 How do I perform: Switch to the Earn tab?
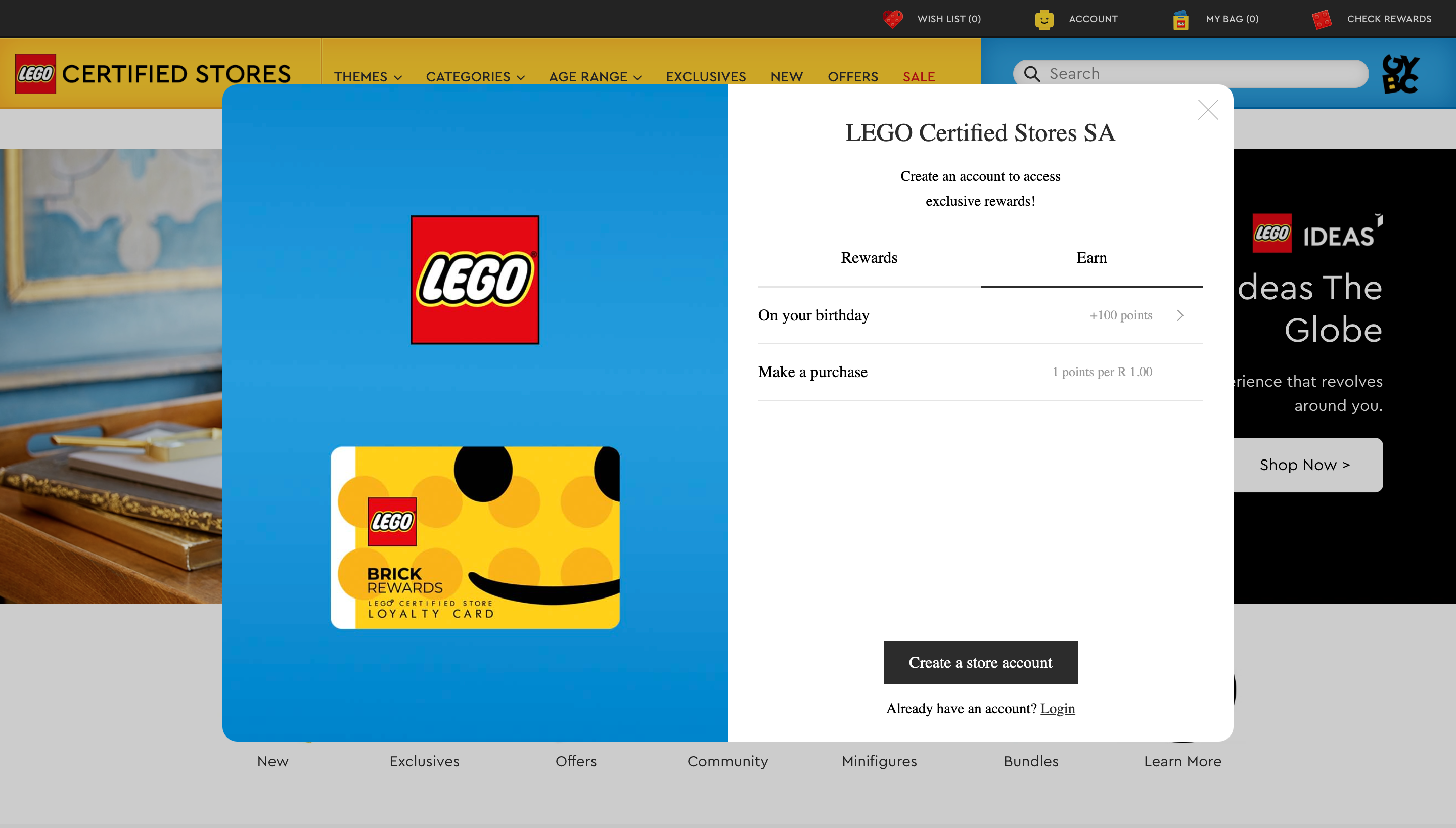tap(1091, 258)
